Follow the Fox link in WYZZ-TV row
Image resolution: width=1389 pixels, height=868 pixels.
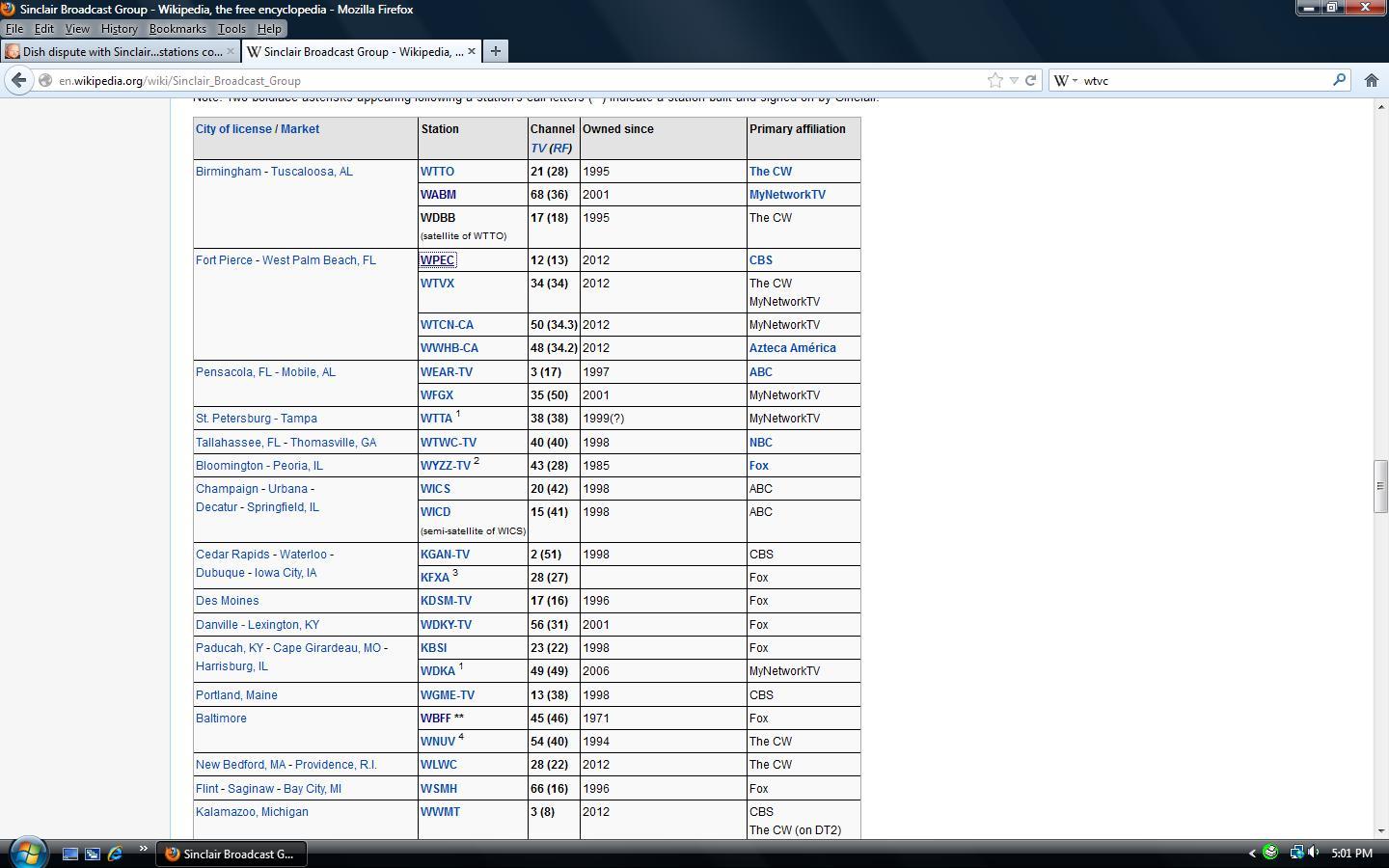point(759,466)
